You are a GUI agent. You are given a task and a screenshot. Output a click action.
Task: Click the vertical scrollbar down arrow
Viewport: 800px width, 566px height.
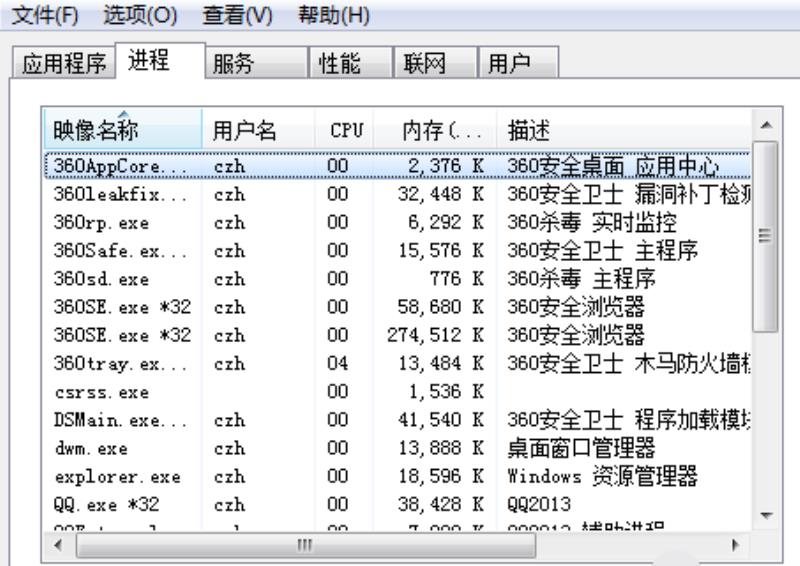click(x=766, y=515)
